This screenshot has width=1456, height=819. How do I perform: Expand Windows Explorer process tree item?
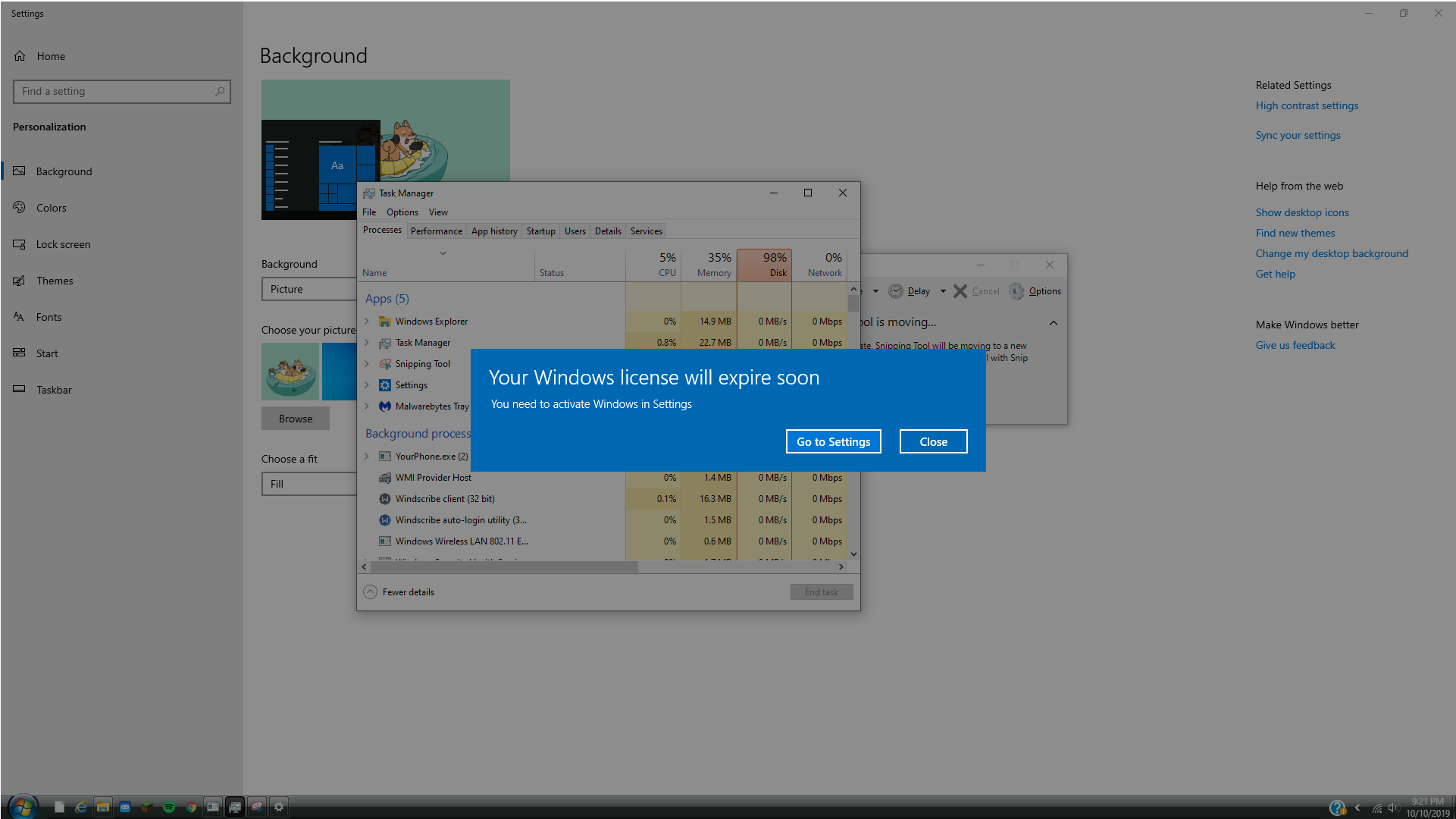(x=367, y=320)
